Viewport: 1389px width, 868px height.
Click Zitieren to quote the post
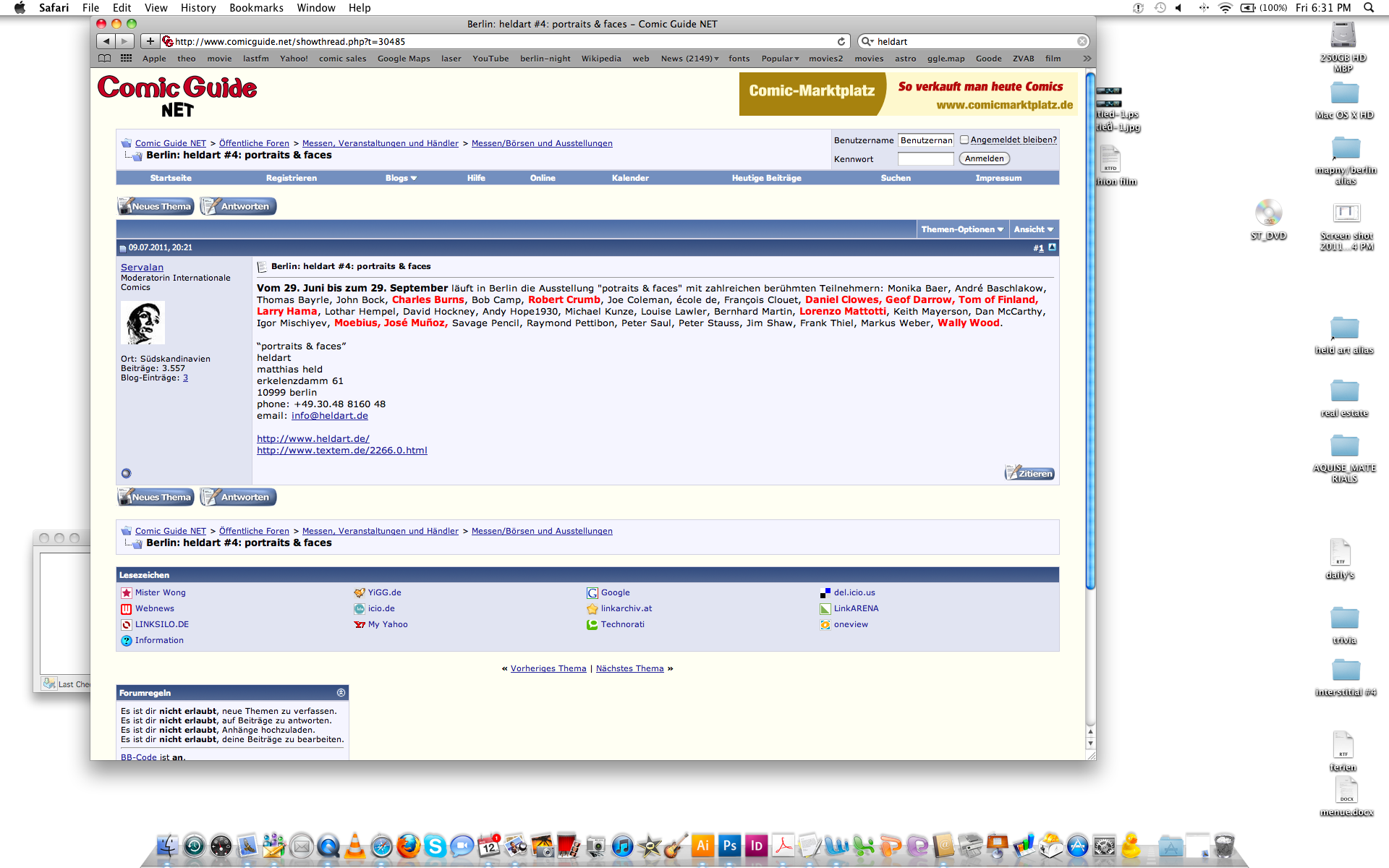(1029, 473)
